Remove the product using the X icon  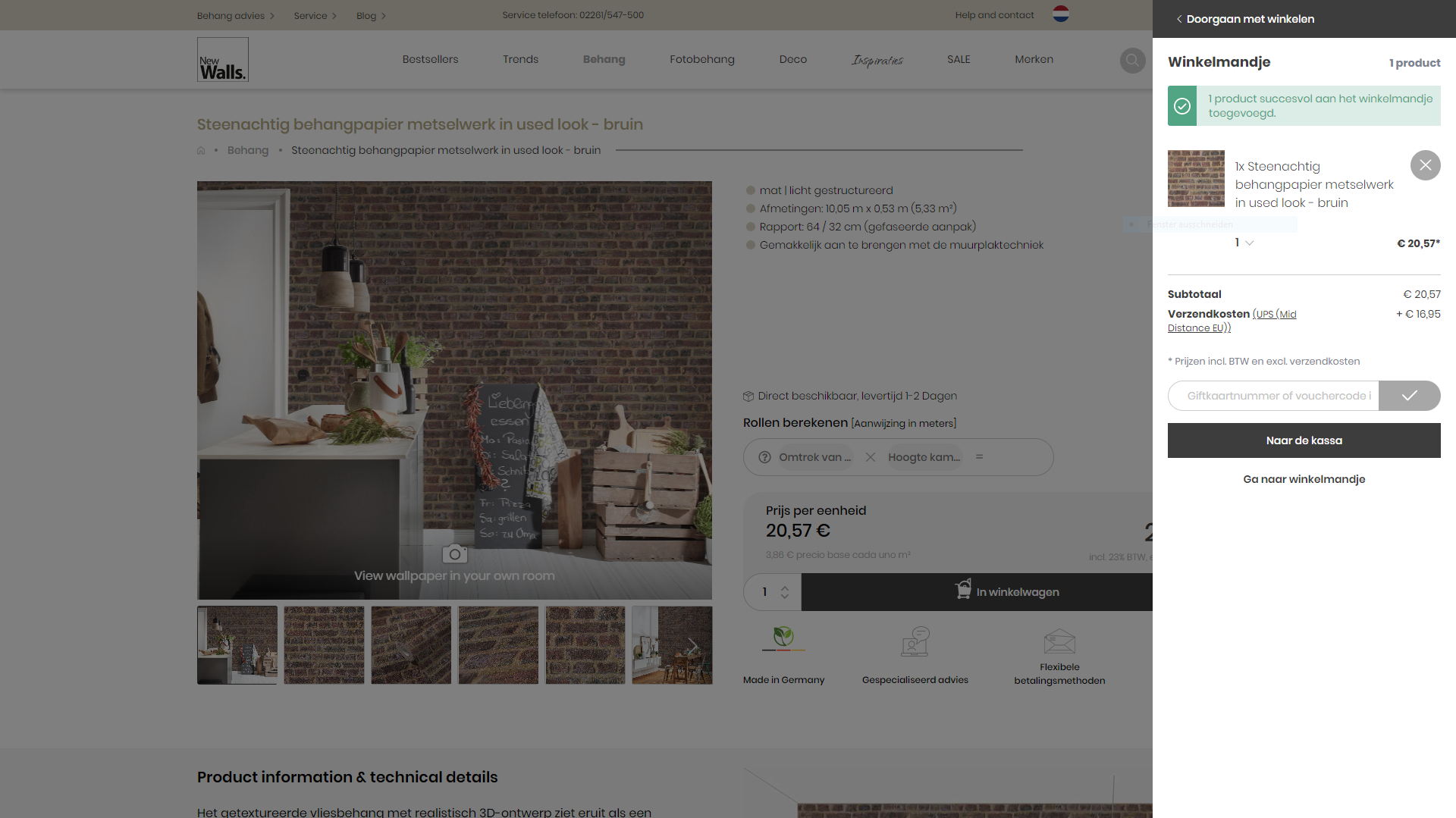pyautogui.click(x=1425, y=165)
